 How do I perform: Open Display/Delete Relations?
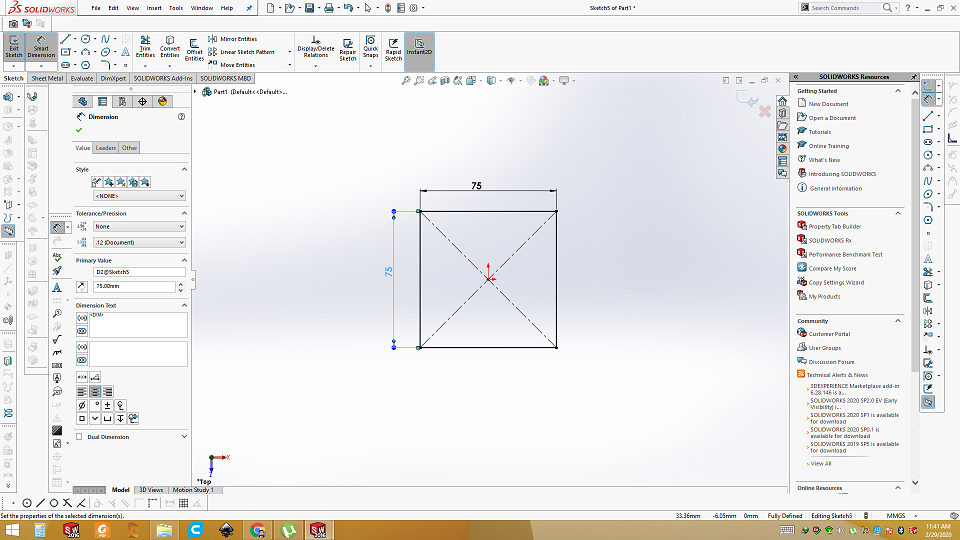pos(316,48)
